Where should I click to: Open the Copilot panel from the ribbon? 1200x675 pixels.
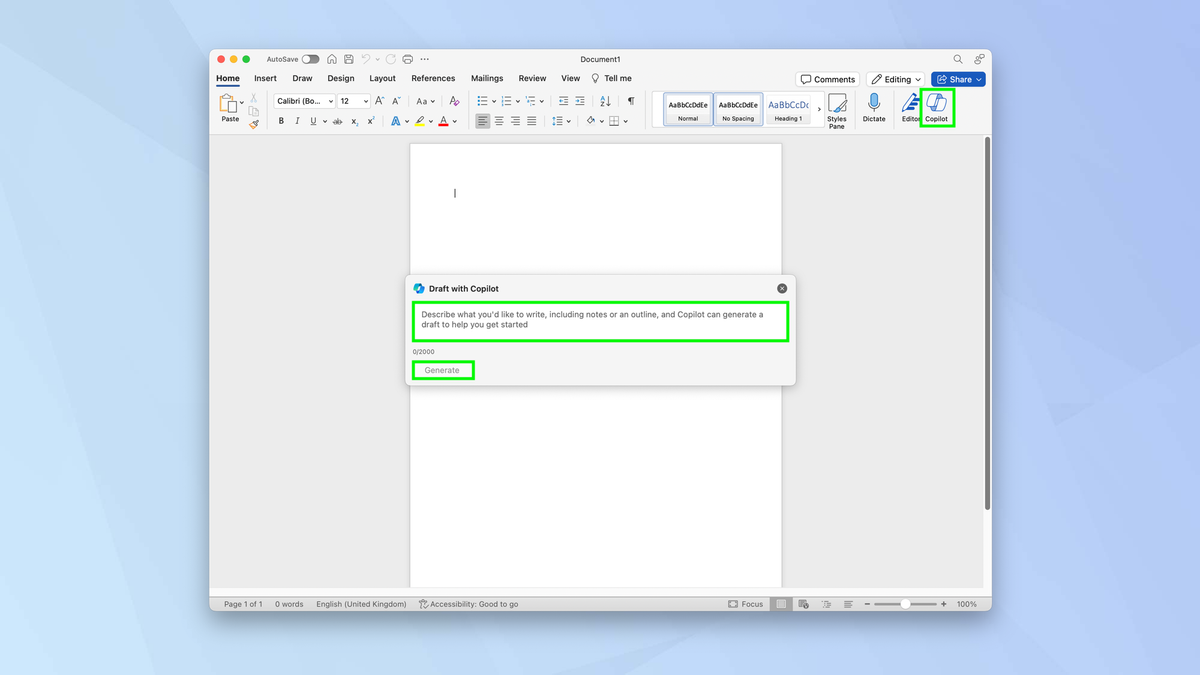(x=937, y=108)
